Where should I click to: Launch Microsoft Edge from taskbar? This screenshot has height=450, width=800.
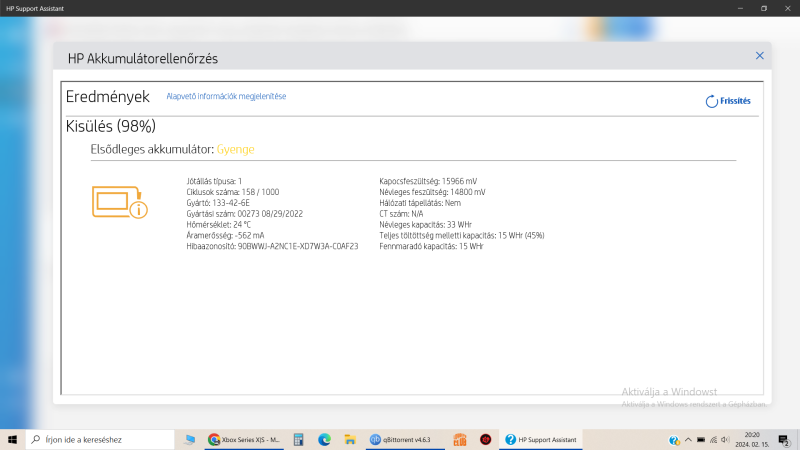(324, 439)
